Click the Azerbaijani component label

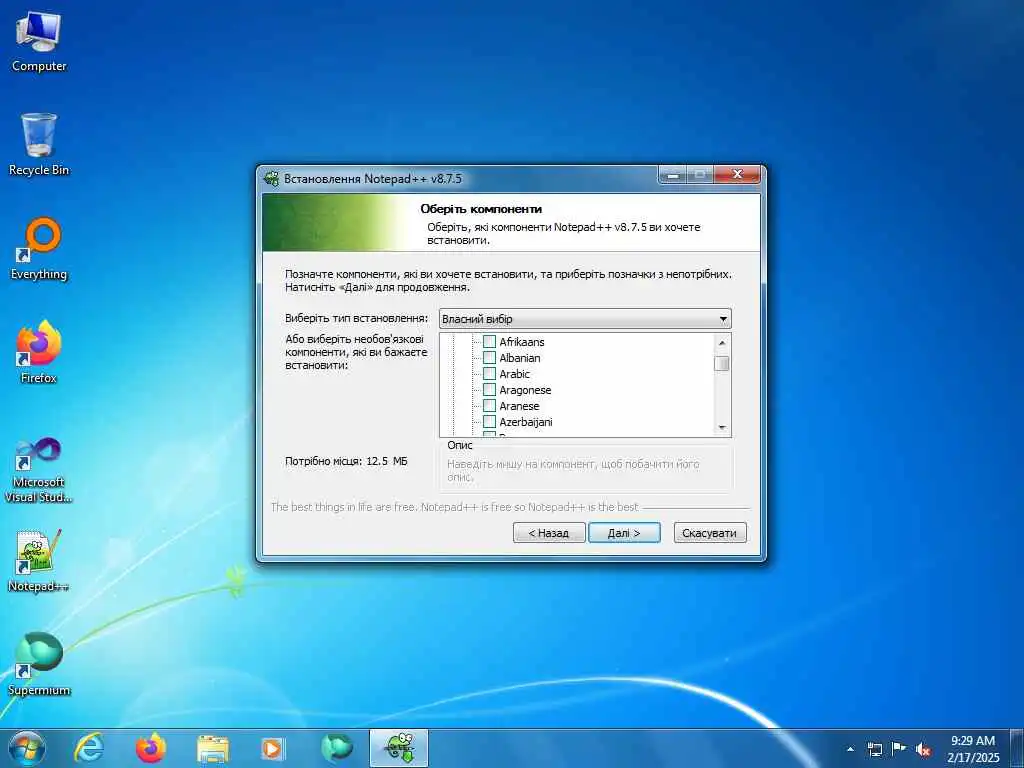526,422
